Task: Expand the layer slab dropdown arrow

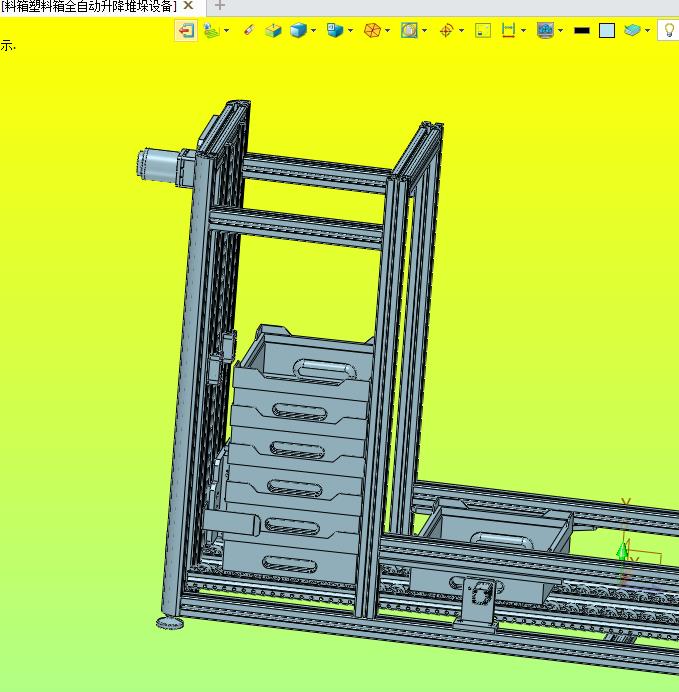Action: (647, 30)
